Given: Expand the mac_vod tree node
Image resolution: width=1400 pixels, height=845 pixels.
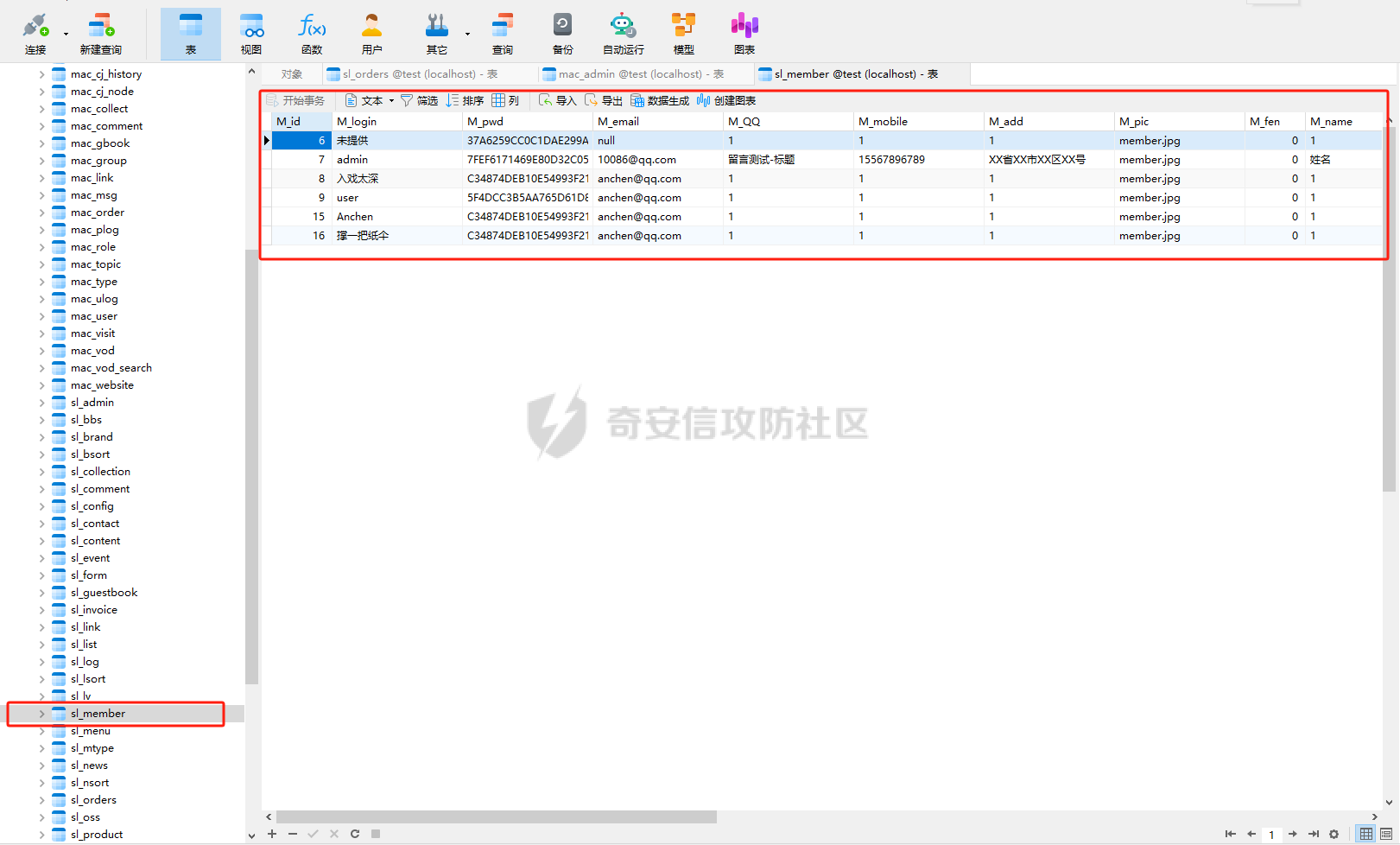Looking at the screenshot, I should pyautogui.click(x=41, y=351).
